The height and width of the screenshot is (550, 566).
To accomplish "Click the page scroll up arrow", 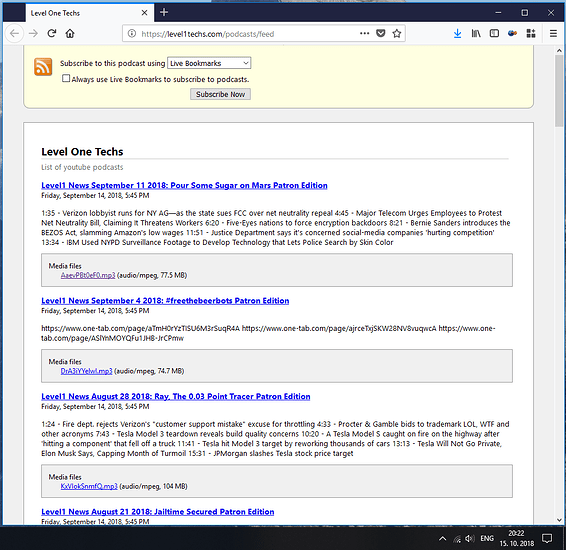I will [x=559, y=51].
